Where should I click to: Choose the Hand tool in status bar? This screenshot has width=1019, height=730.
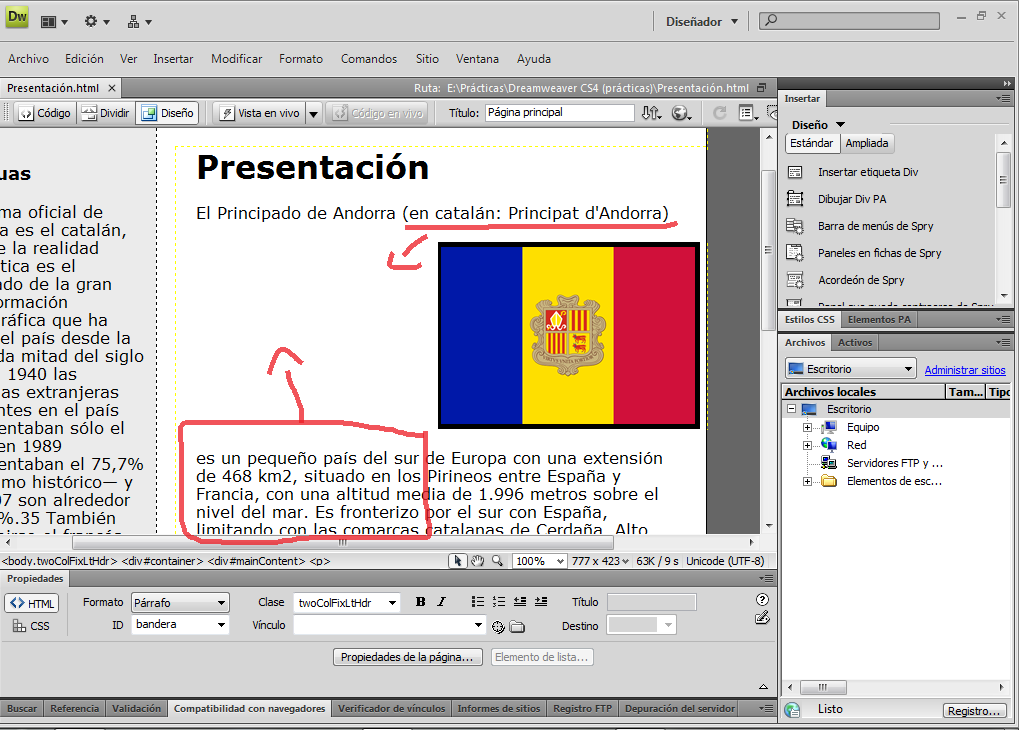click(x=478, y=561)
